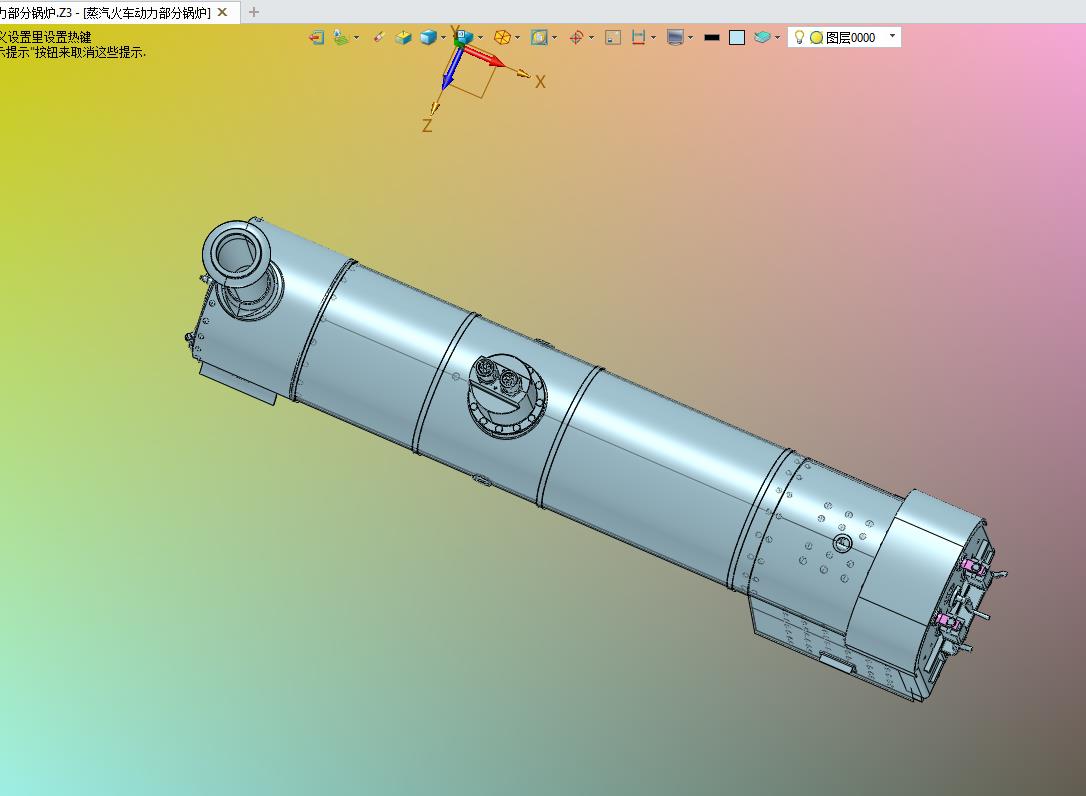This screenshot has width=1086, height=796.
Task: Open a new tab with plus button
Action: [253, 12]
